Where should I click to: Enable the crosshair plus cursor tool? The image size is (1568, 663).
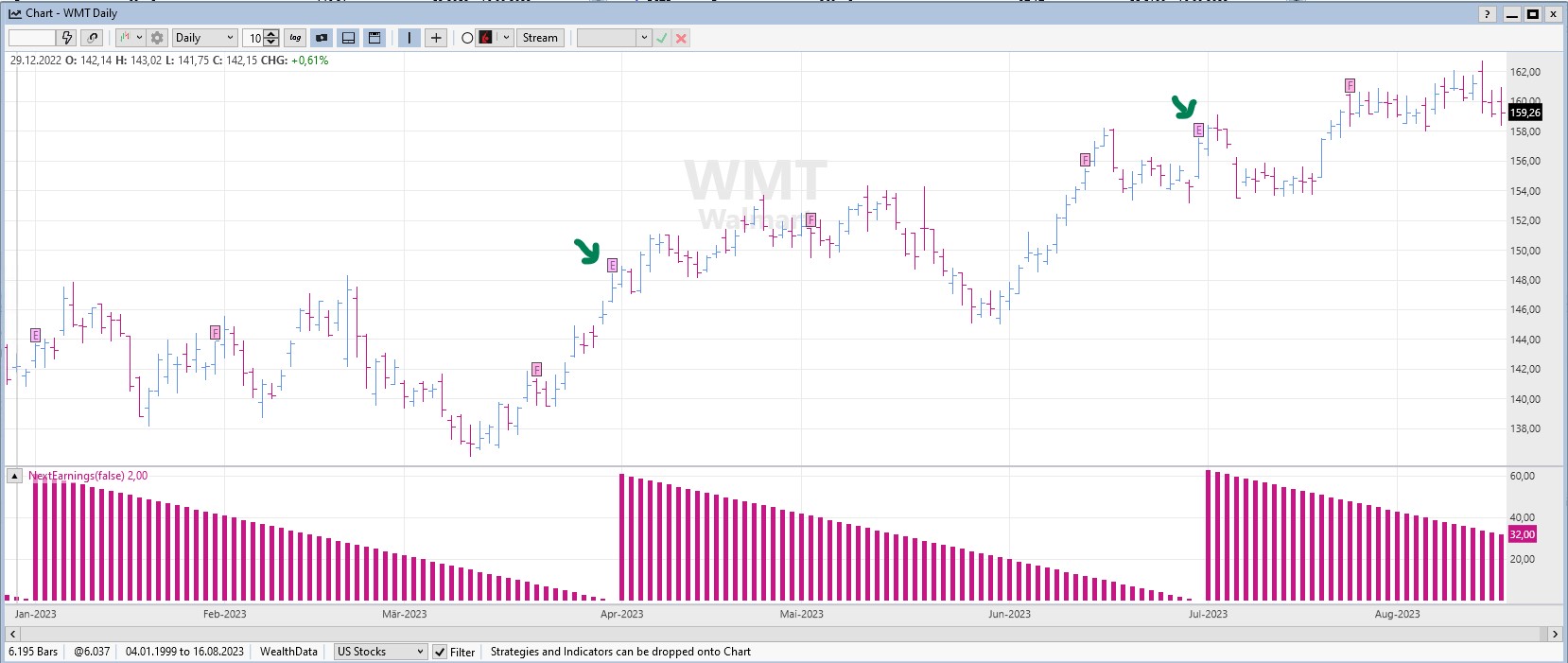coord(436,38)
